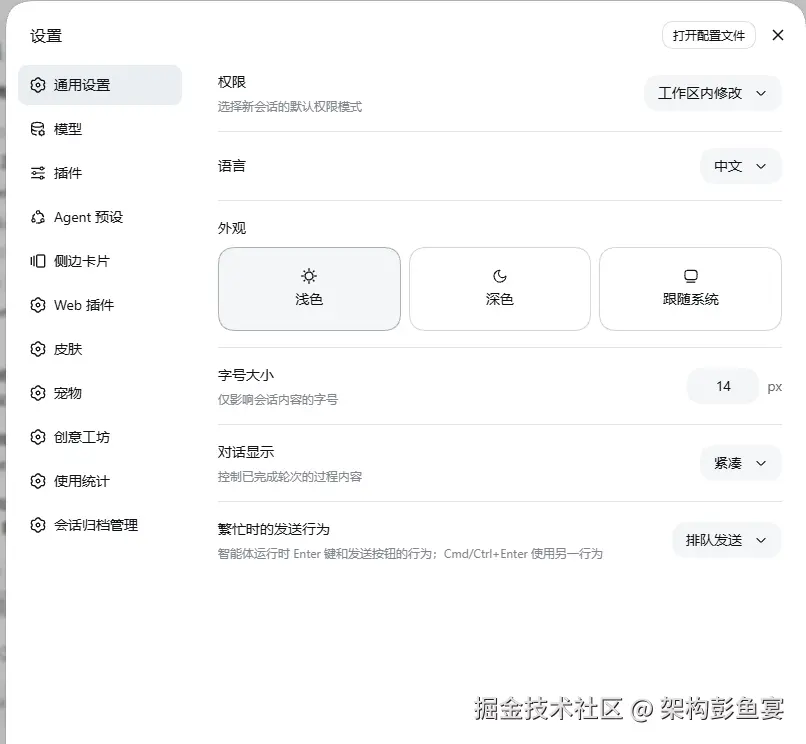Screen dimensions: 806x744
Task: Click the 仅影响会话内容的字号 description text
Action: pos(278,400)
